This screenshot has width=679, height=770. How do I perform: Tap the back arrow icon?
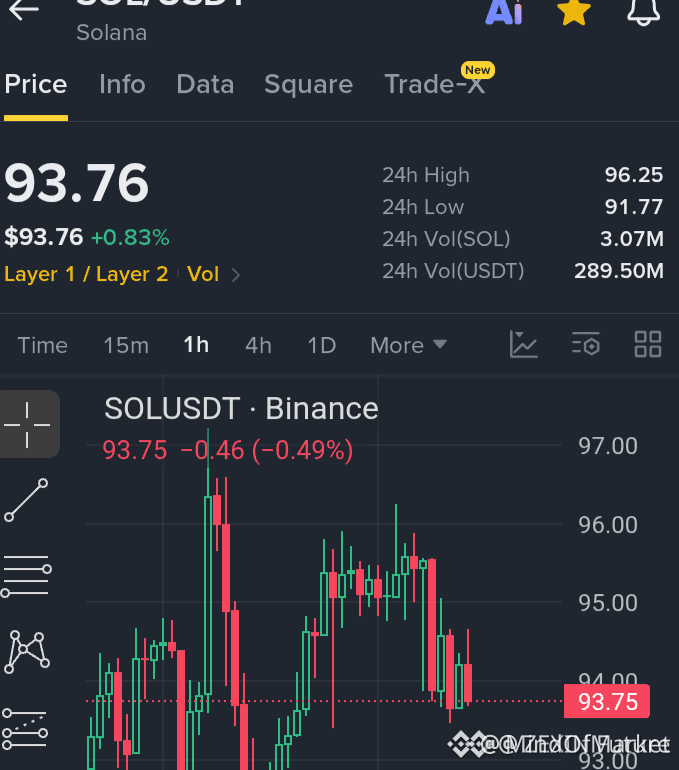click(24, 9)
